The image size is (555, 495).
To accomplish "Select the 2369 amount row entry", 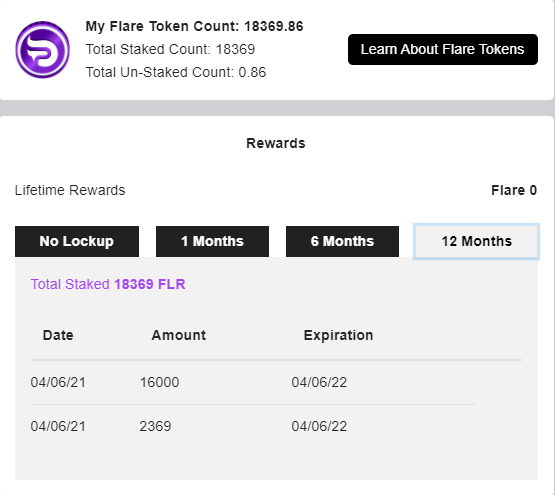I will 155,426.
